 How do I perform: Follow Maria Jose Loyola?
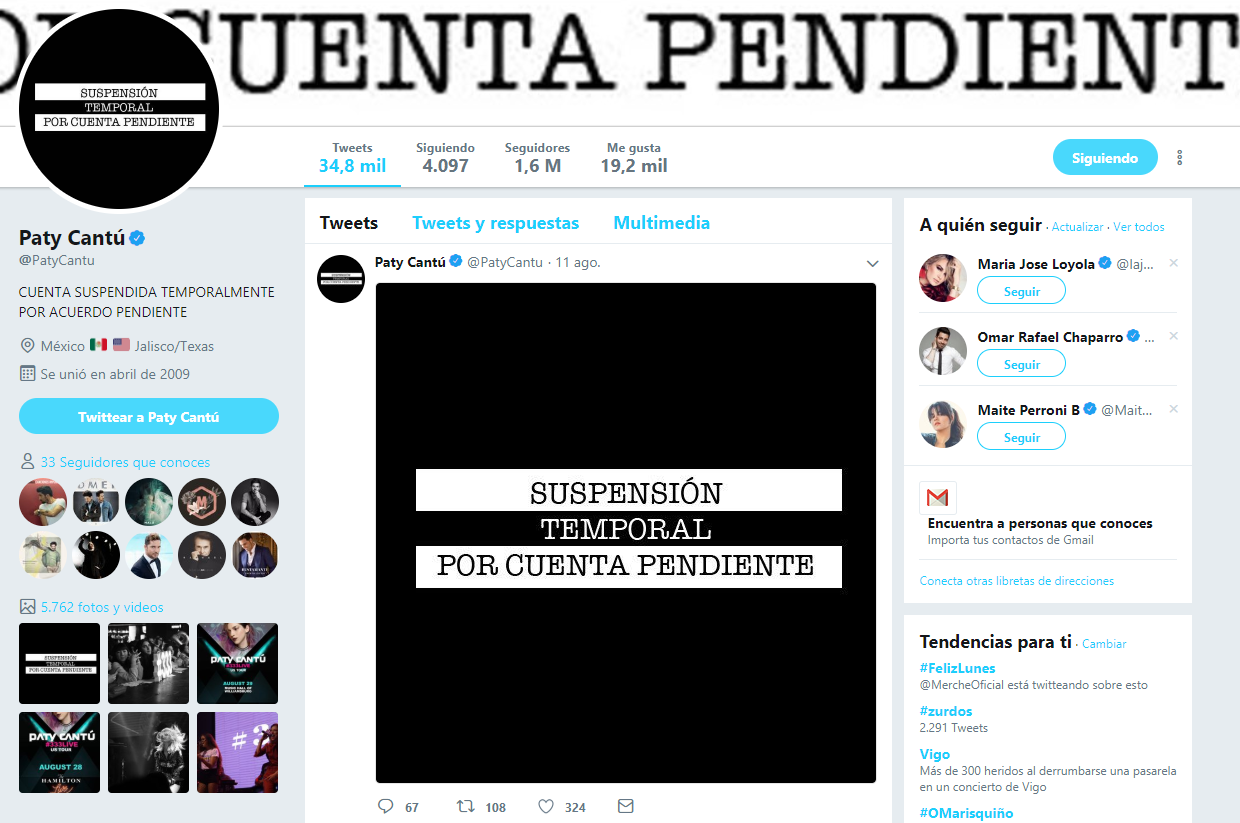click(1021, 291)
